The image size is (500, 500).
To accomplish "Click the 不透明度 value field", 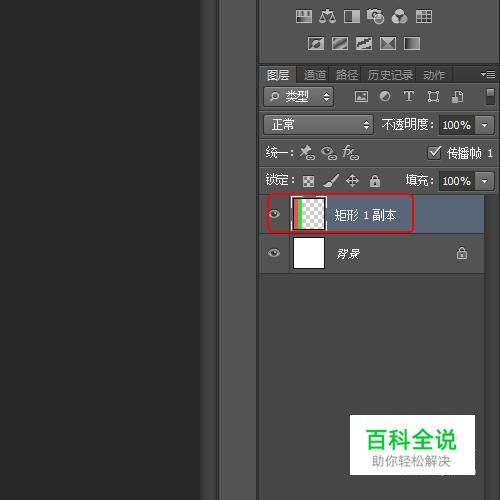I will point(457,125).
